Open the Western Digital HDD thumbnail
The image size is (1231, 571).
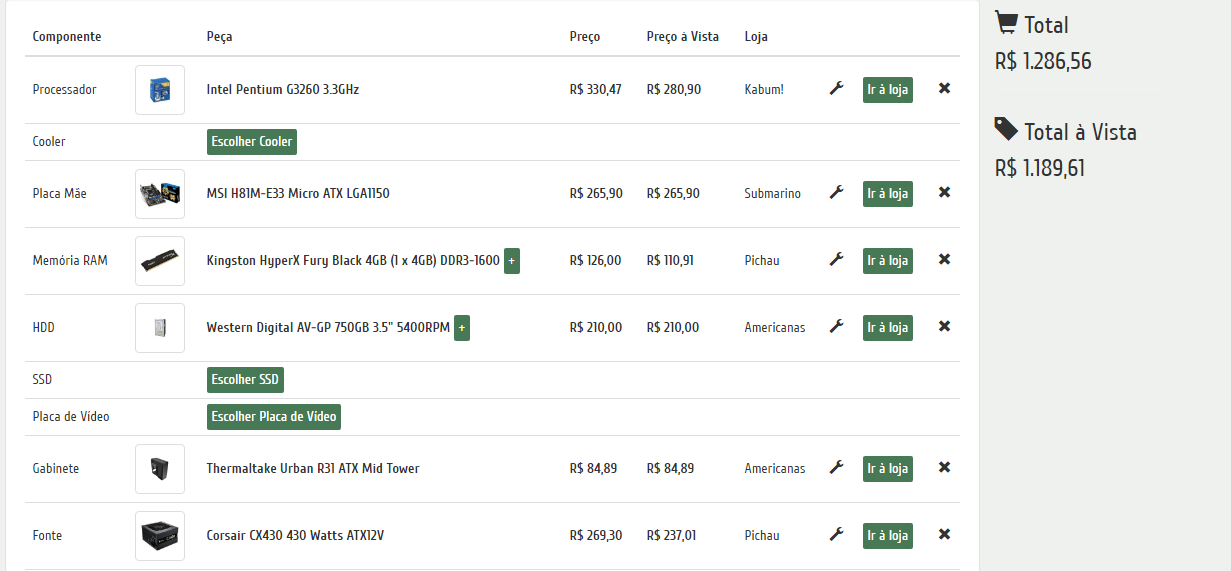tap(160, 328)
